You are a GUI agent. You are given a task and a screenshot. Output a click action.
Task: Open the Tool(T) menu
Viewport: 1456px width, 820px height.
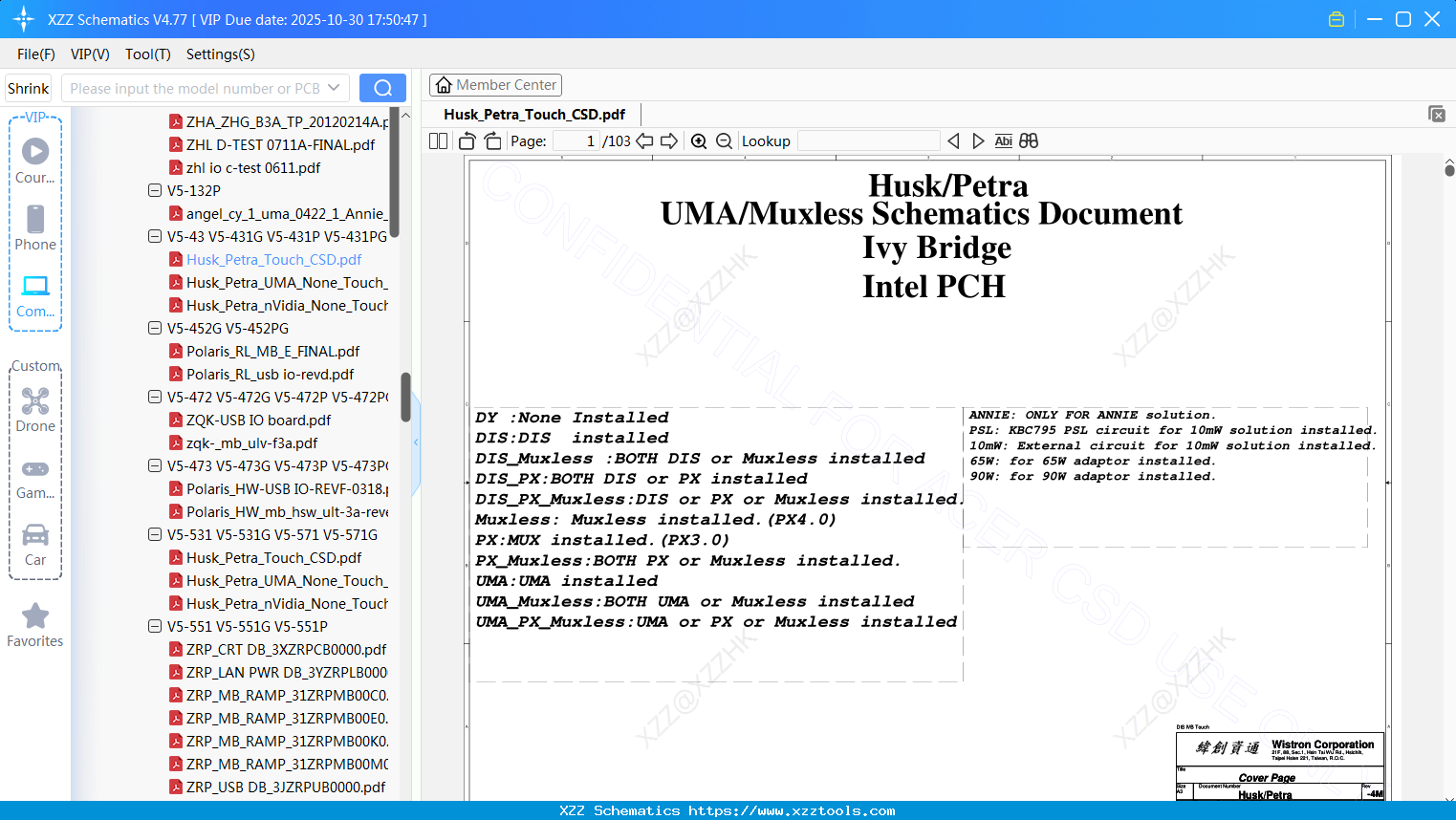click(x=148, y=54)
